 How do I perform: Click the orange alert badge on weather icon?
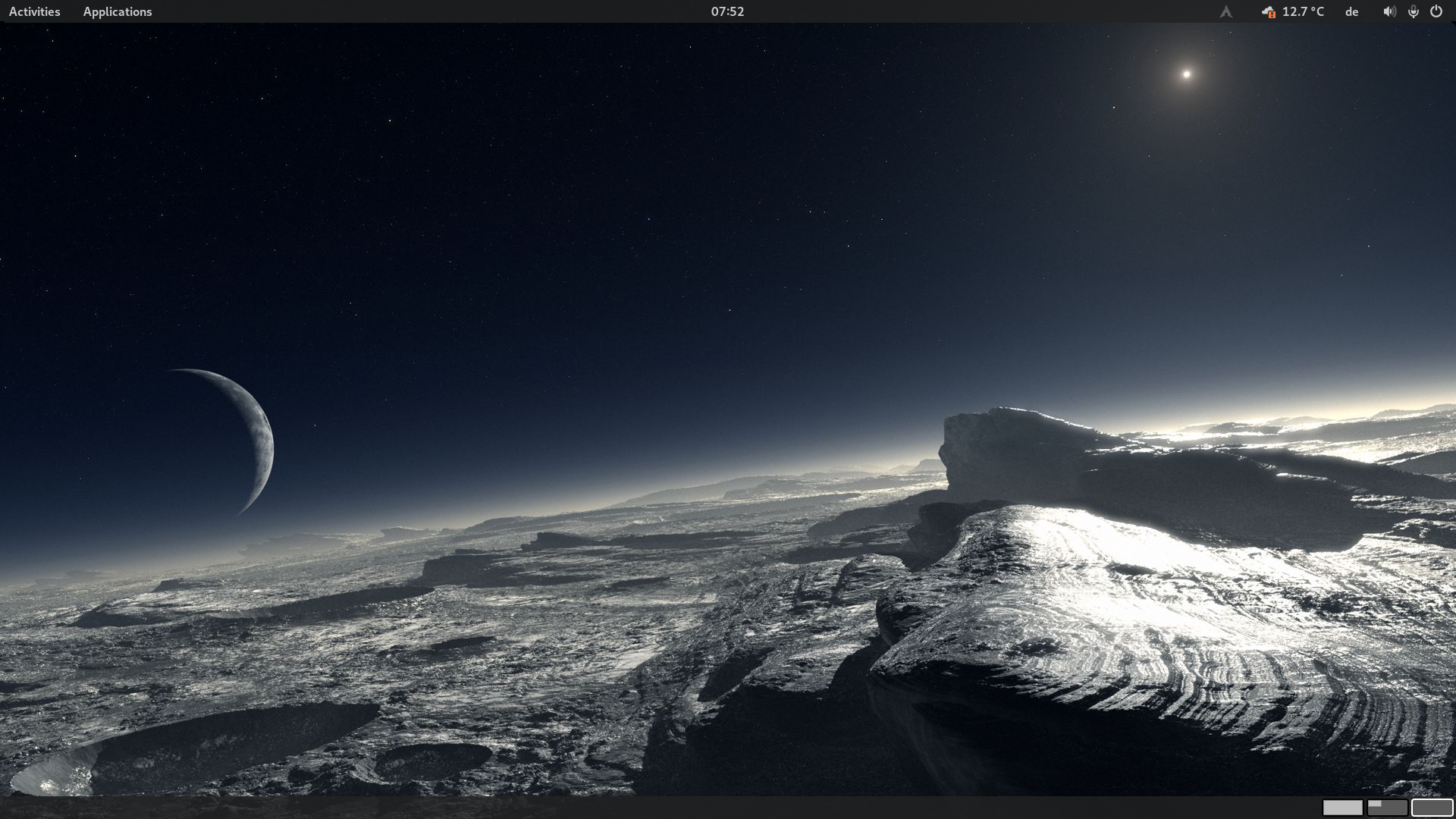tap(1272, 15)
